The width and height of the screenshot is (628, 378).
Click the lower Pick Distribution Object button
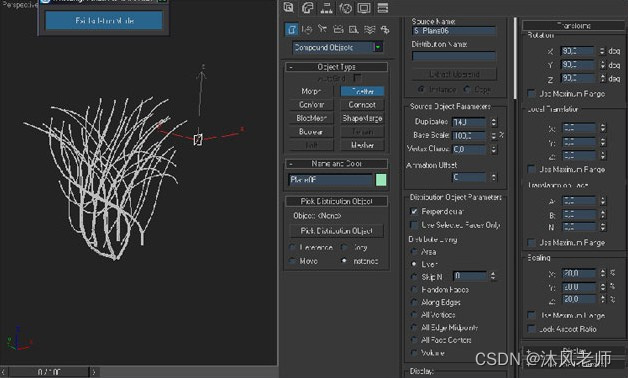[x=336, y=231]
